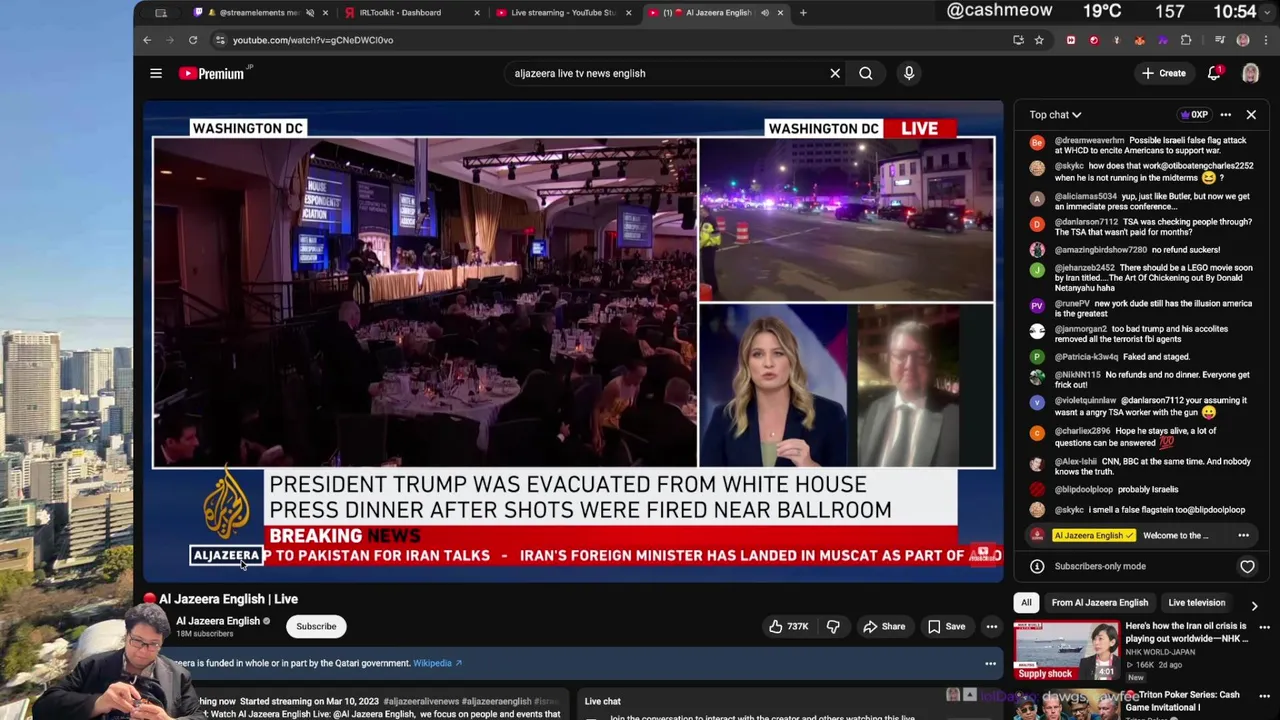This screenshot has height=720, width=1280.
Task: Open the Al Jazeera English channel name
Action: 218,621
